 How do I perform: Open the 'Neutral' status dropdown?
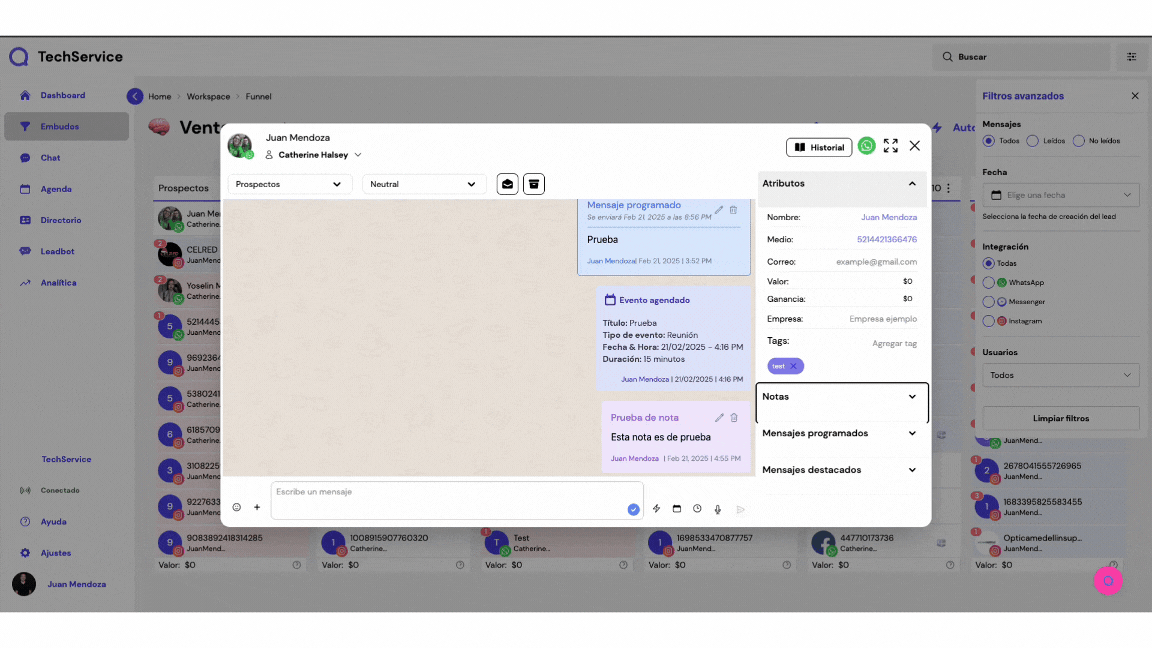423,184
